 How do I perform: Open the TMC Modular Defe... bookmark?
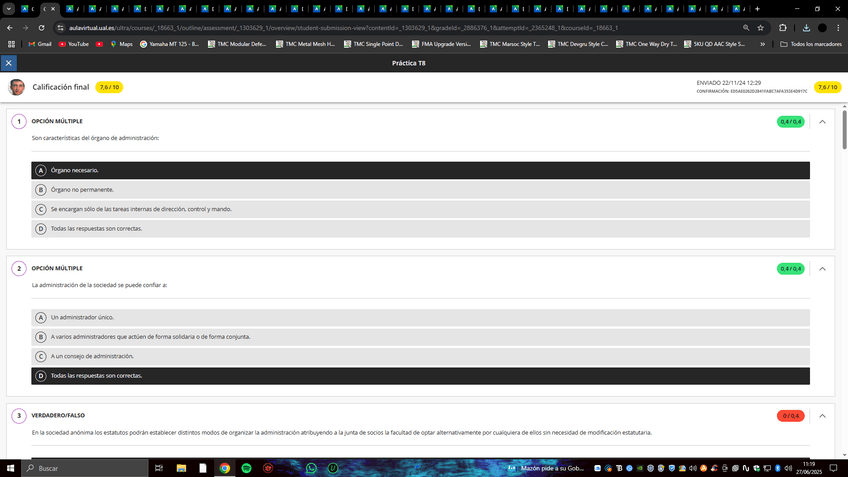tap(237, 44)
